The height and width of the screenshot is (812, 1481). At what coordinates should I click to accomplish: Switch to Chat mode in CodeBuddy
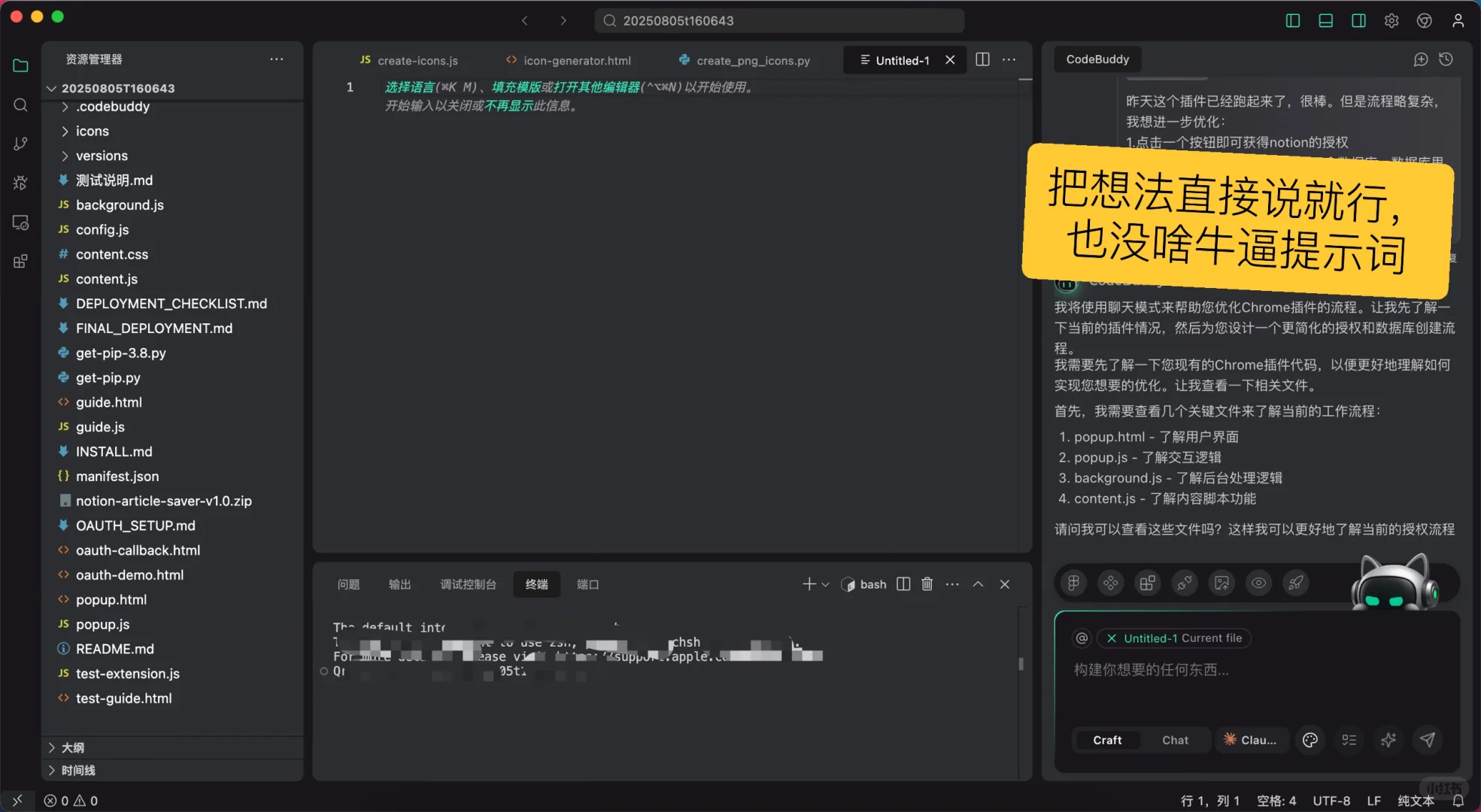click(1175, 740)
